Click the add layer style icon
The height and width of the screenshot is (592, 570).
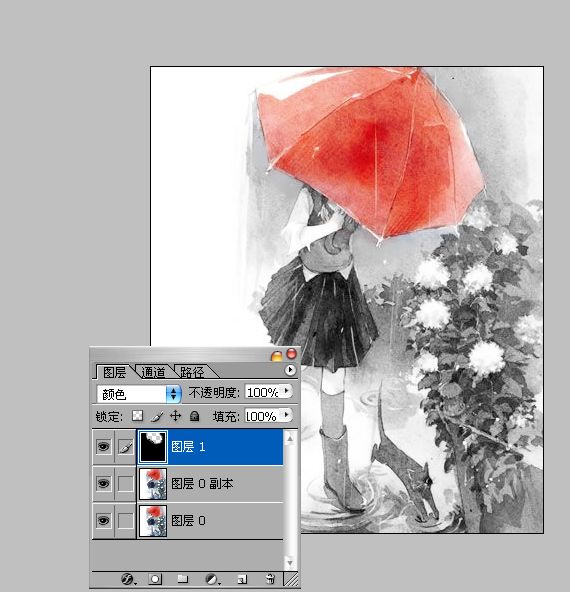[128, 579]
